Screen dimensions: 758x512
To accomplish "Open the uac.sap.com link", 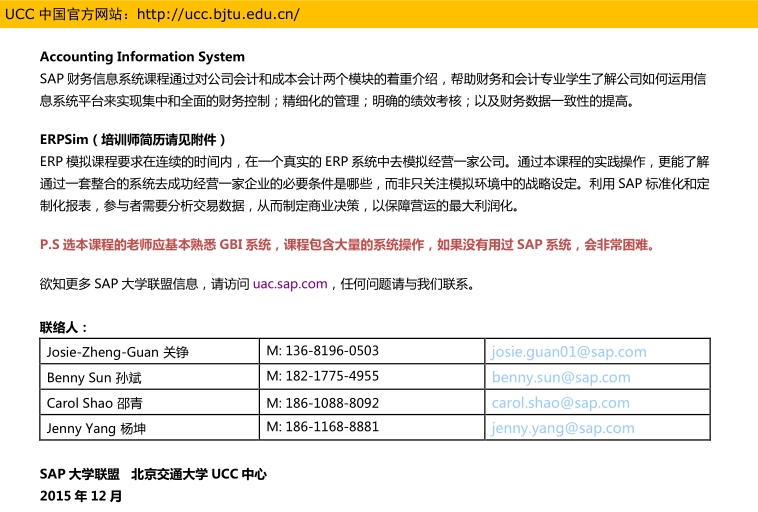I will pyautogui.click(x=290, y=284).
